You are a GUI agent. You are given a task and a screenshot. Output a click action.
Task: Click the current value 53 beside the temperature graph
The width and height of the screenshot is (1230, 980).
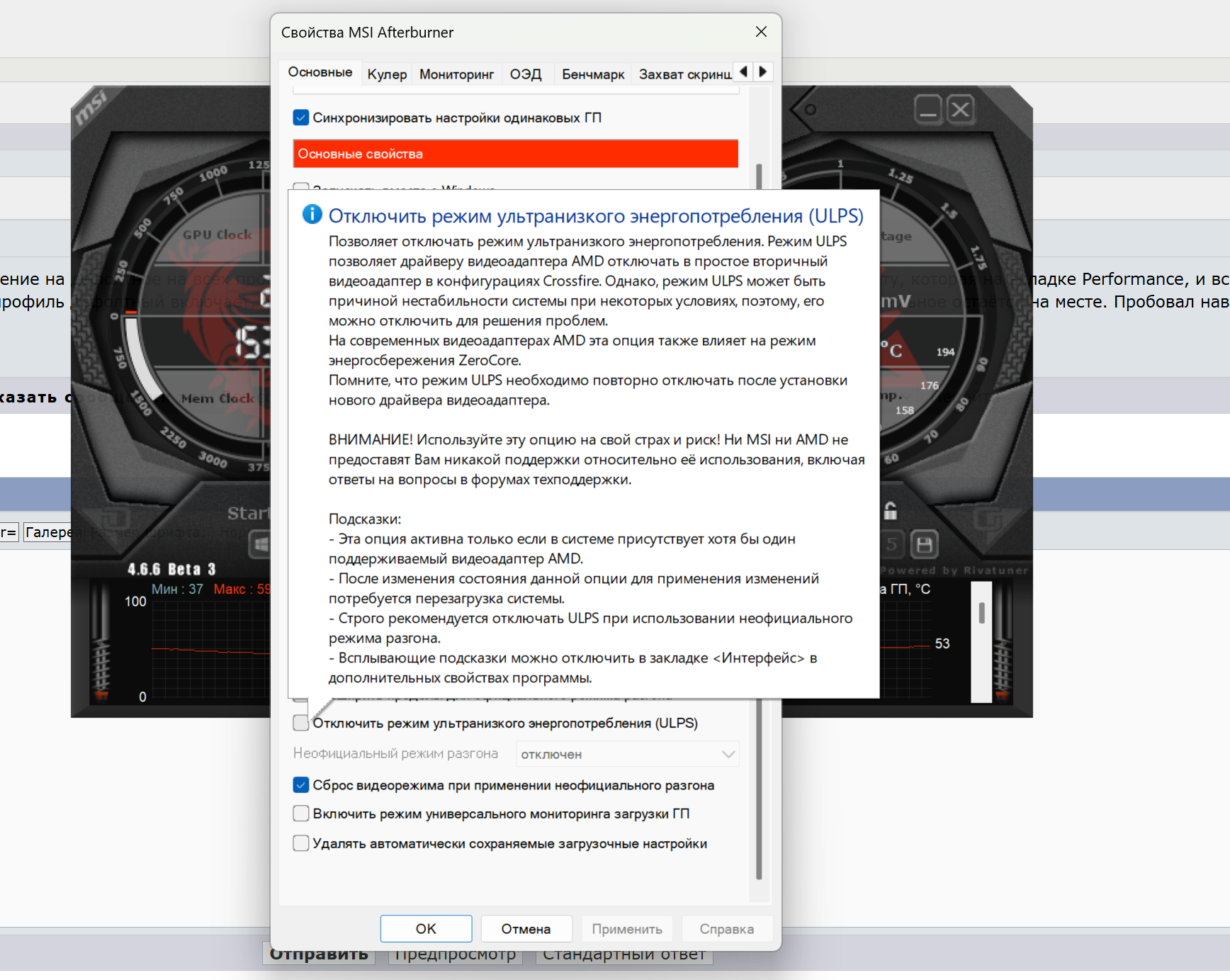[942, 643]
